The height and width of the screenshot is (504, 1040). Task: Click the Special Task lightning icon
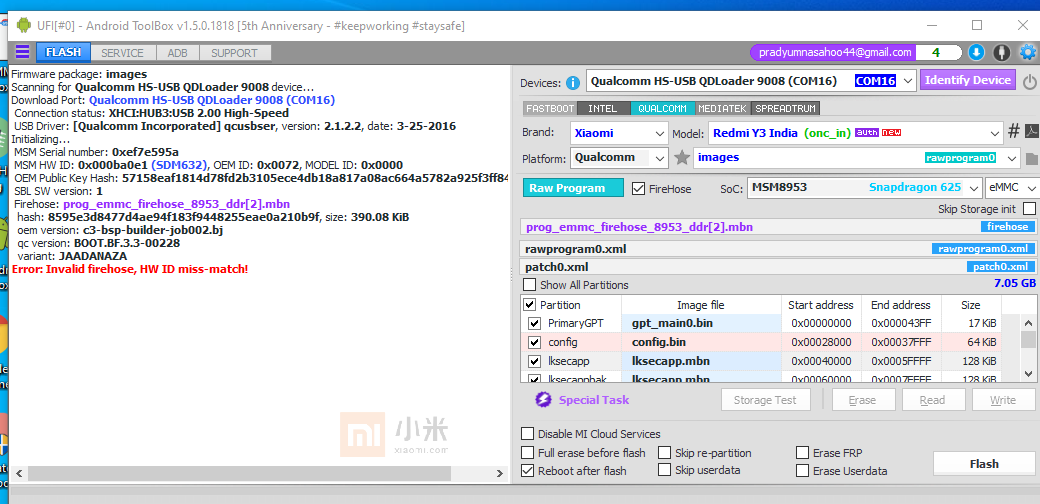[543, 400]
